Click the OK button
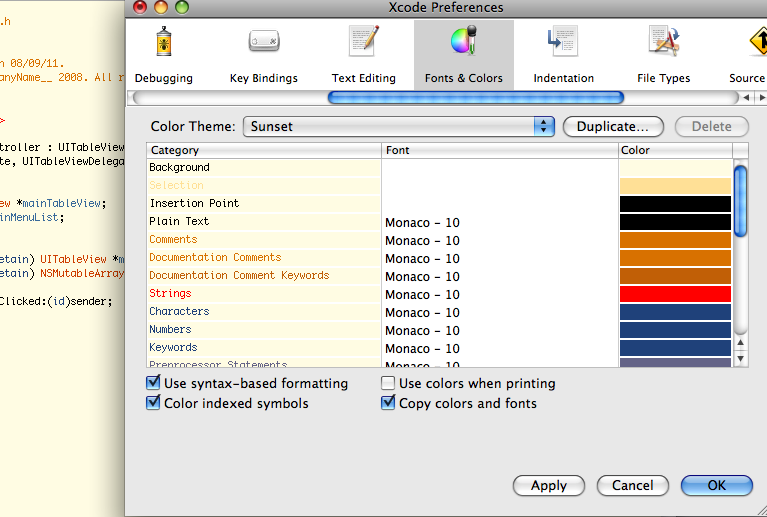This screenshot has width=767, height=517. pos(717,486)
